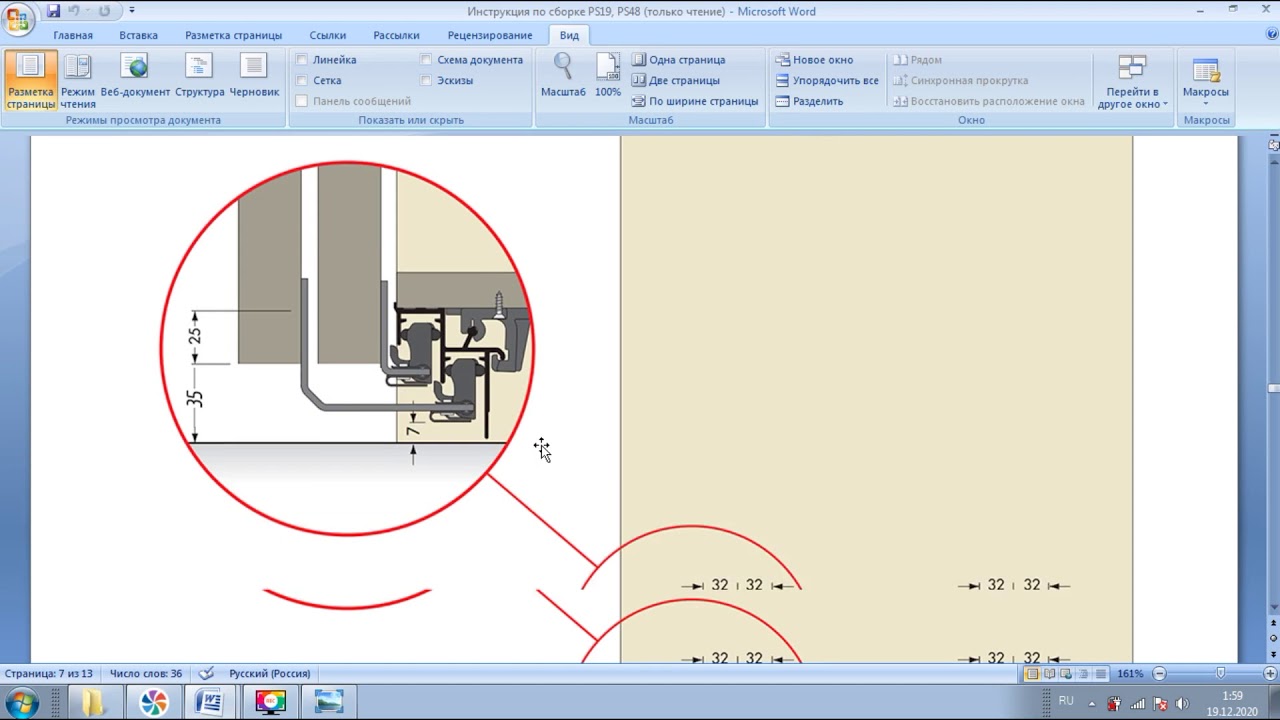
Task: Open the Рецензирование ribbon tab
Action: point(490,35)
